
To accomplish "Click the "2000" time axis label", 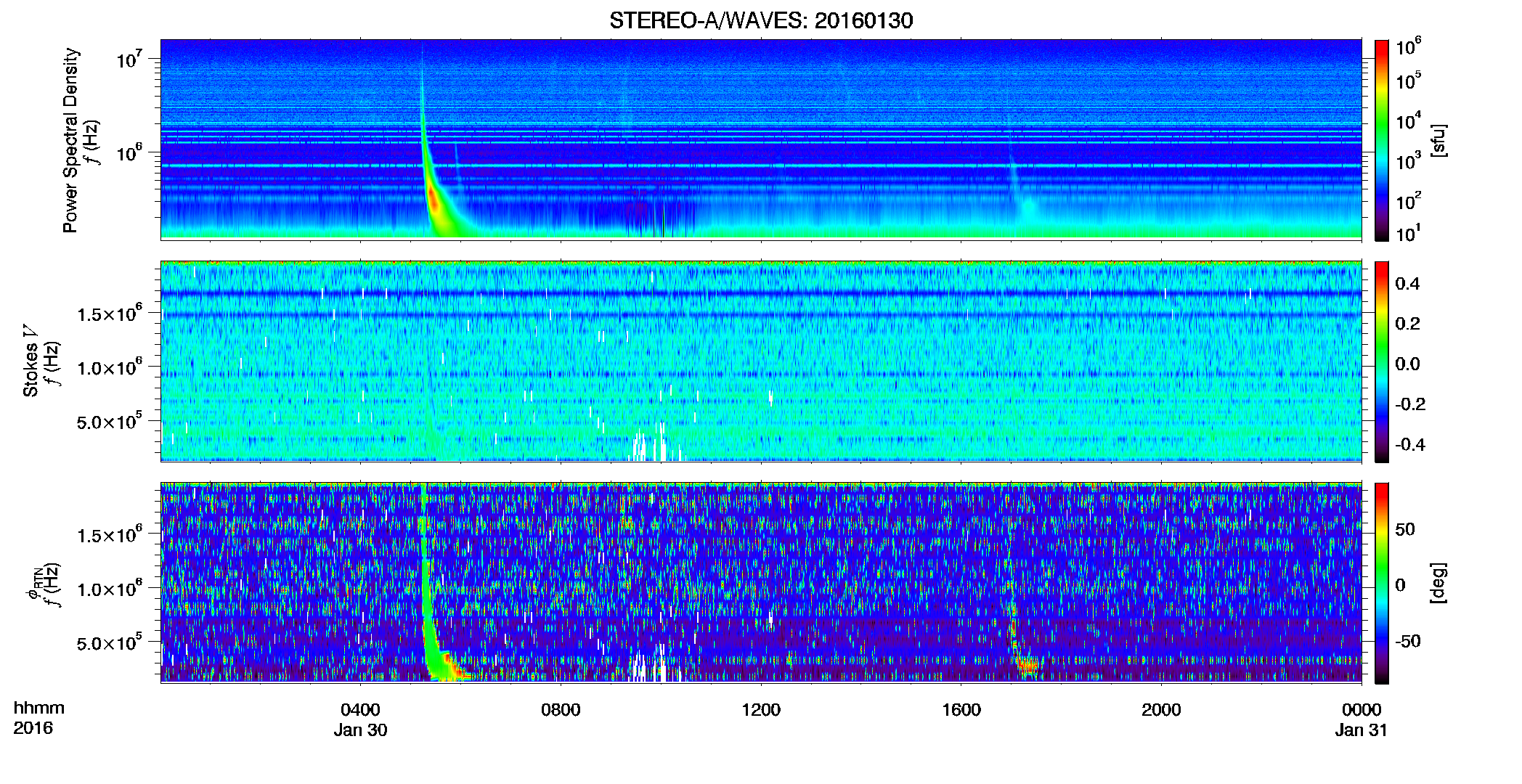I will coord(1161,709).
